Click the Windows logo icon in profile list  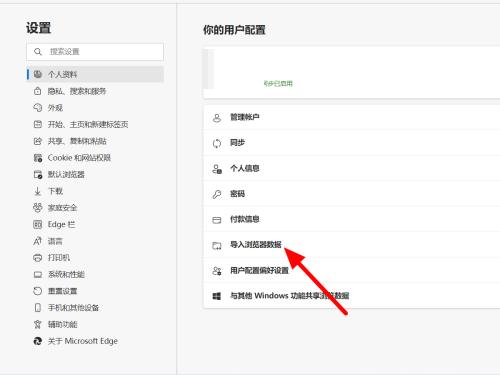[217, 296]
